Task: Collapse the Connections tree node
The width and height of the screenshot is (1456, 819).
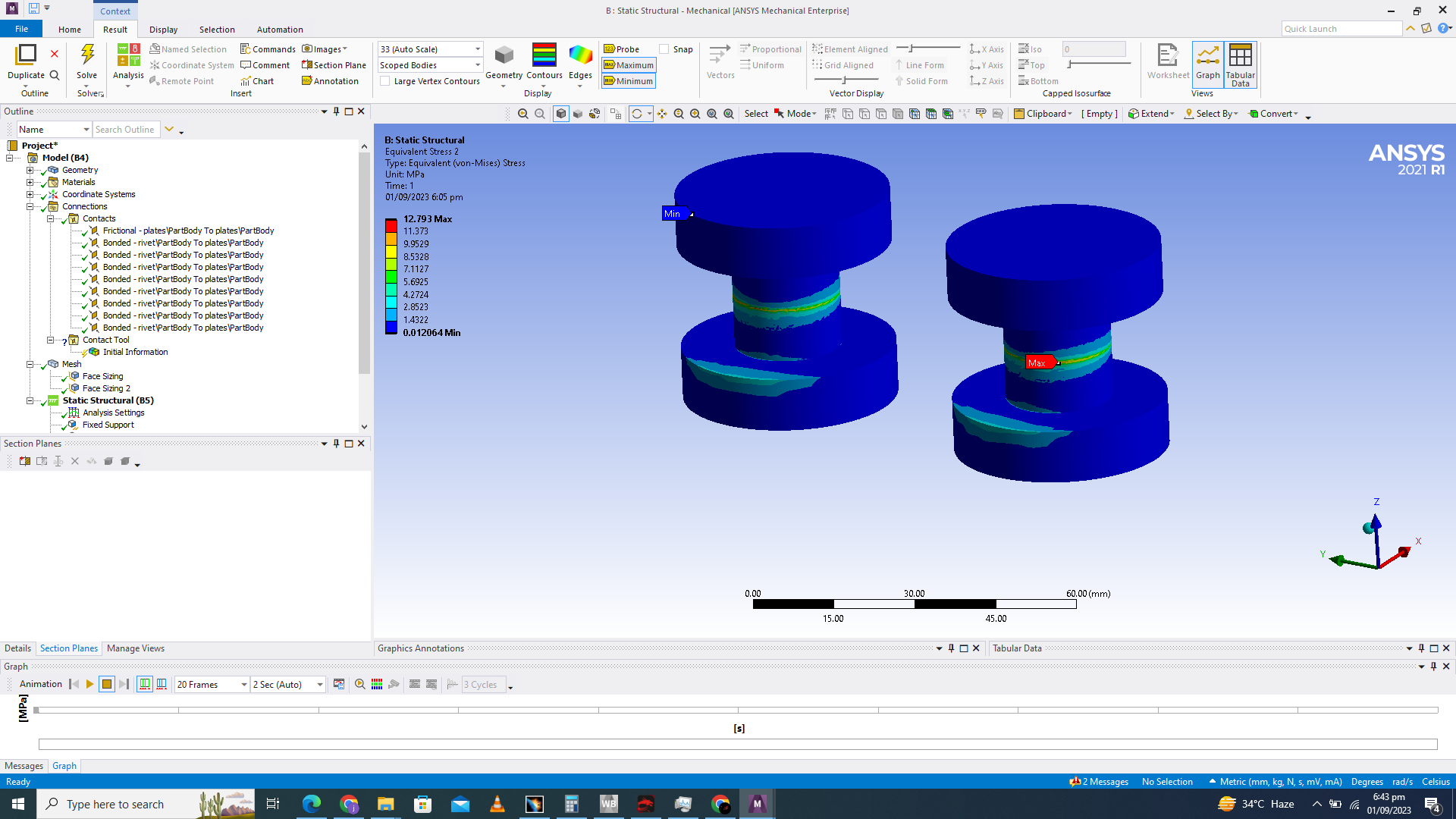Action: pos(30,206)
